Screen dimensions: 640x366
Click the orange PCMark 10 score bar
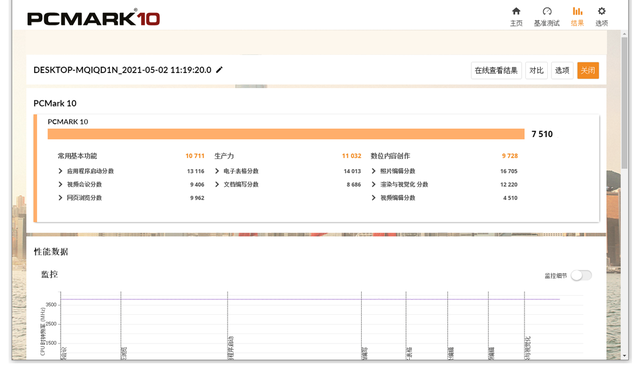(286, 134)
